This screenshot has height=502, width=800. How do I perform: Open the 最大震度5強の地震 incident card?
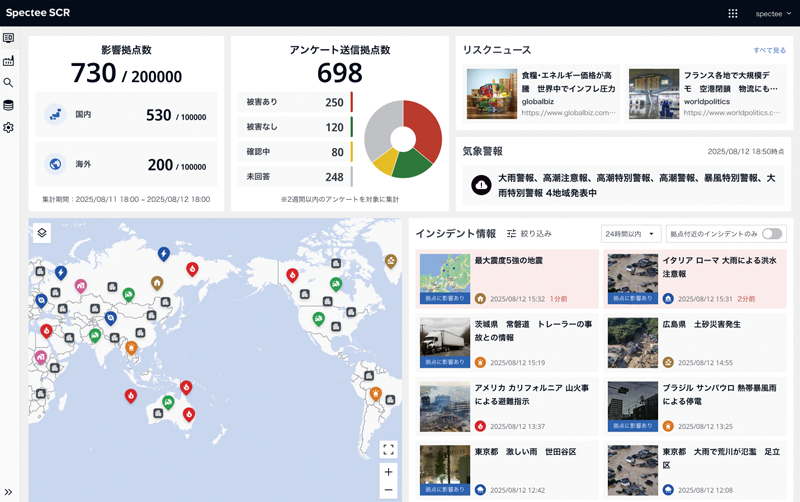pos(507,279)
